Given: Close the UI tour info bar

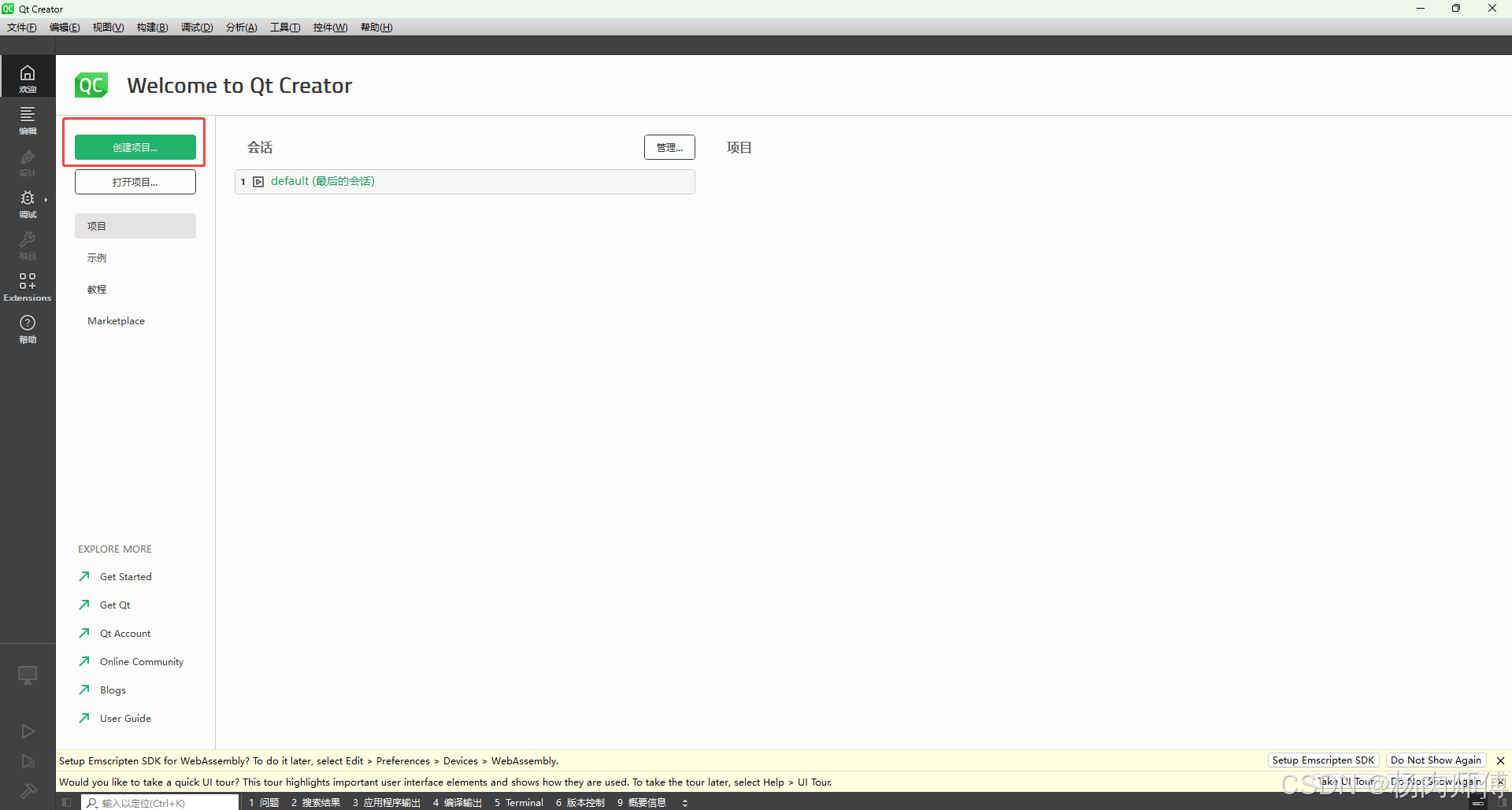Looking at the screenshot, I should (x=1500, y=782).
